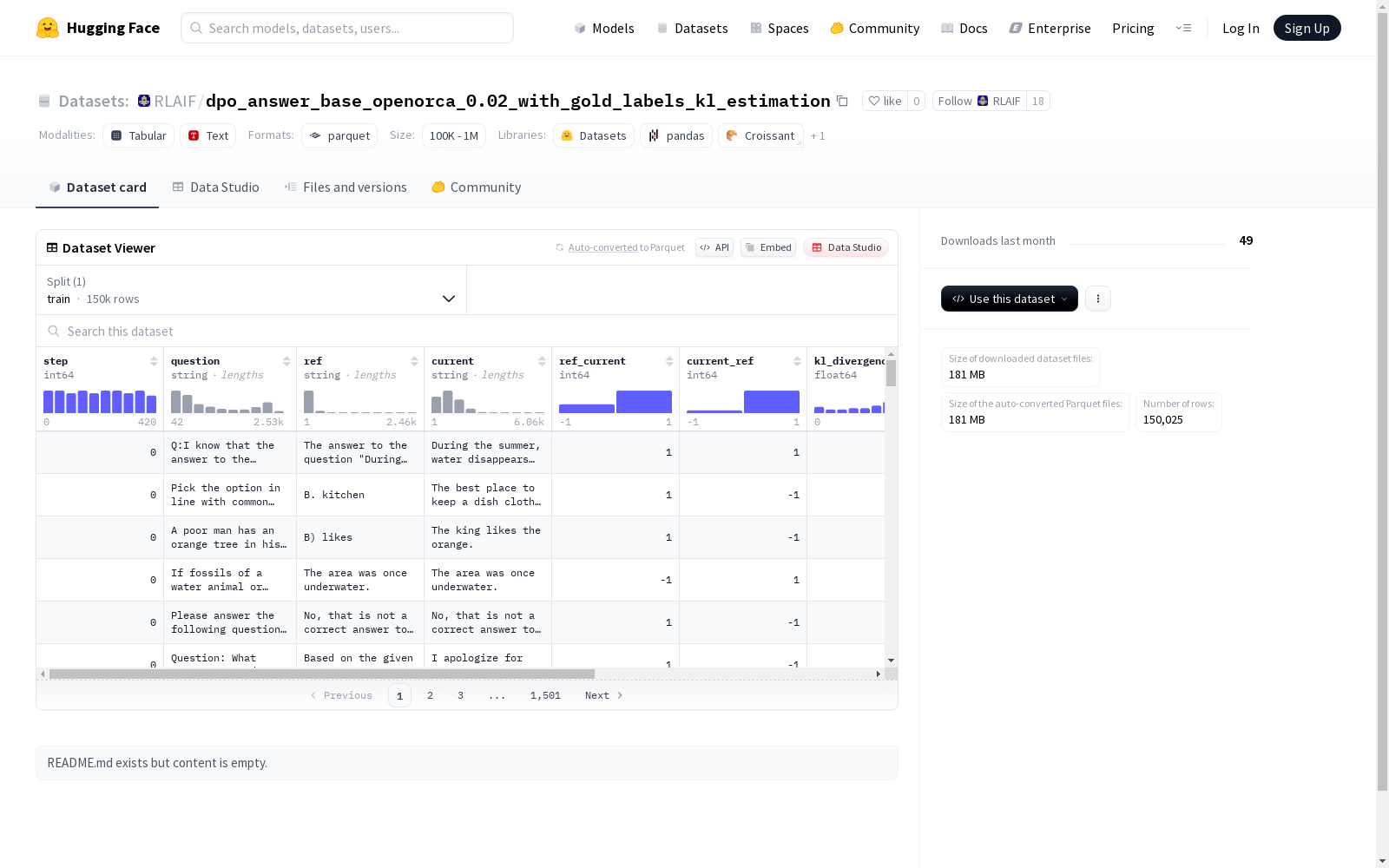1389x868 pixels.
Task: Click the current_ref column histogram
Action: [x=743, y=401]
